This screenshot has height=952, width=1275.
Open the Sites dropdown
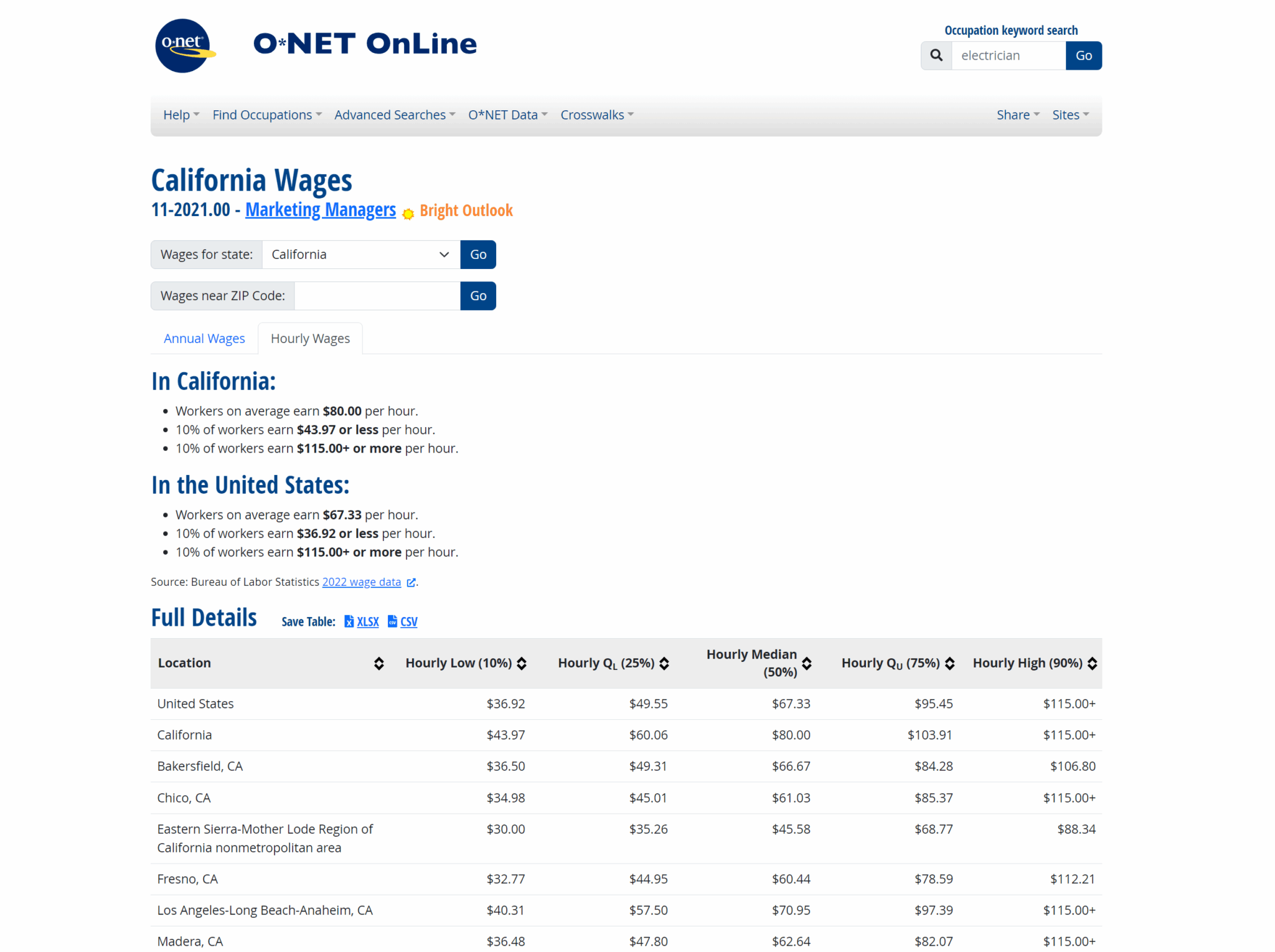[1070, 115]
